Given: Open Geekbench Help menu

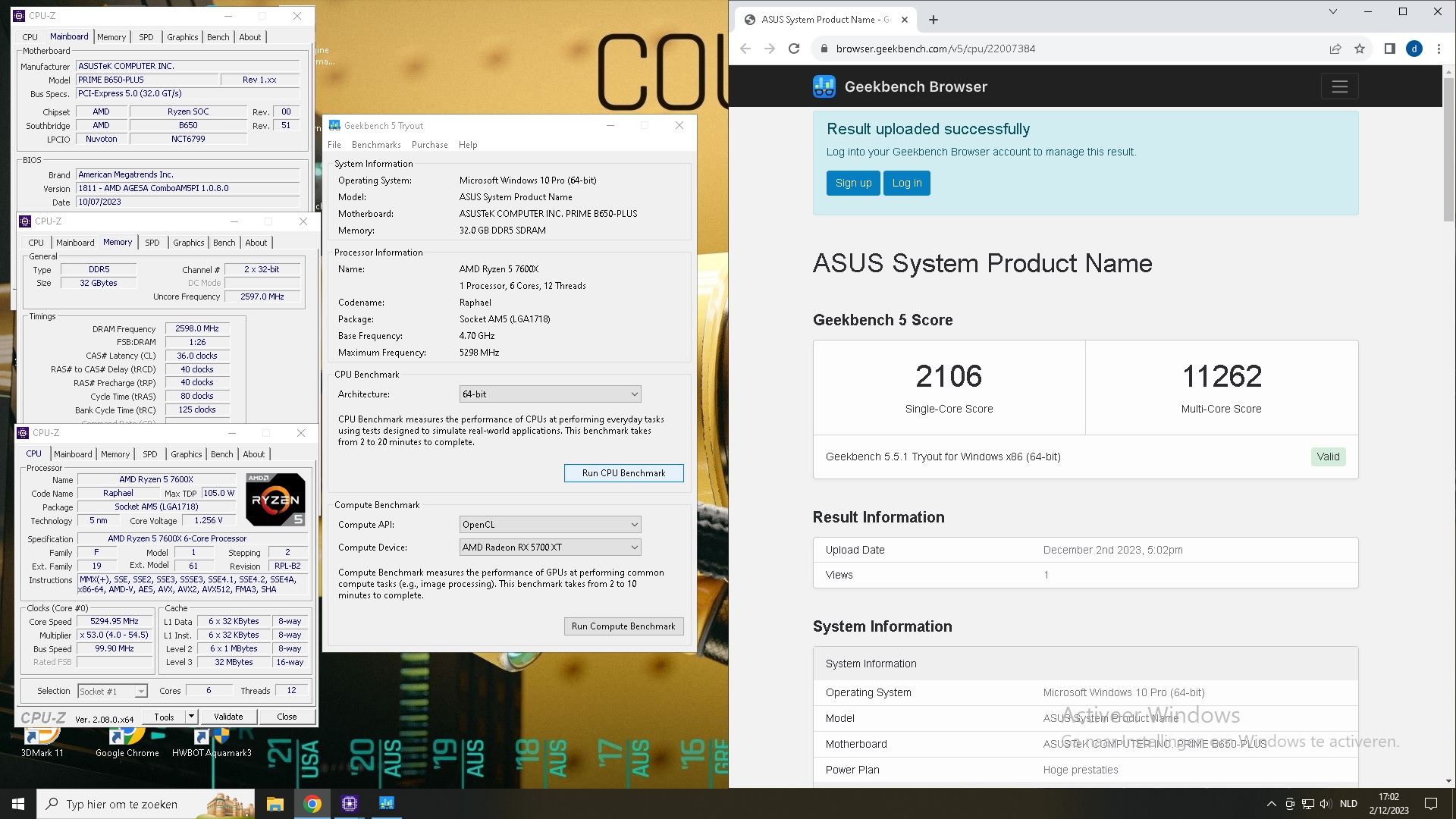Looking at the screenshot, I should 468,145.
